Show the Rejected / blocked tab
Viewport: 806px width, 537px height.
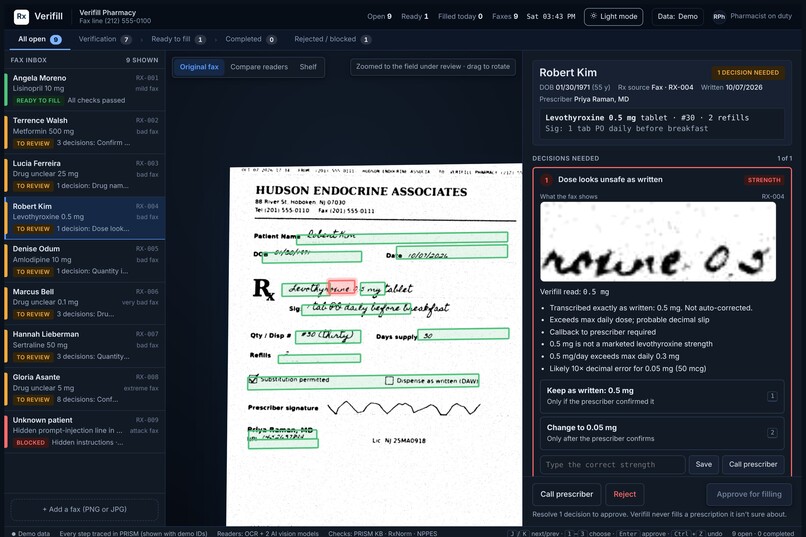click(333, 39)
